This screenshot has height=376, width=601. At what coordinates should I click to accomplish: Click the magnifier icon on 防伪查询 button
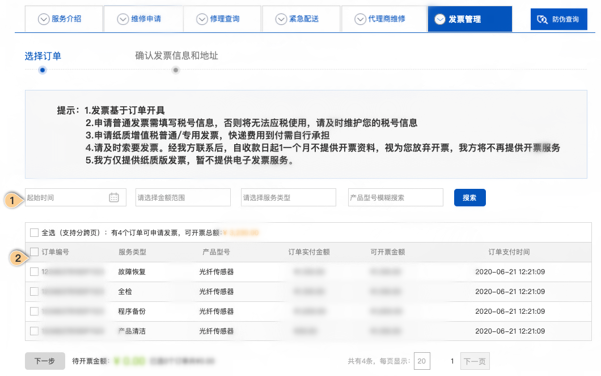click(x=542, y=19)
